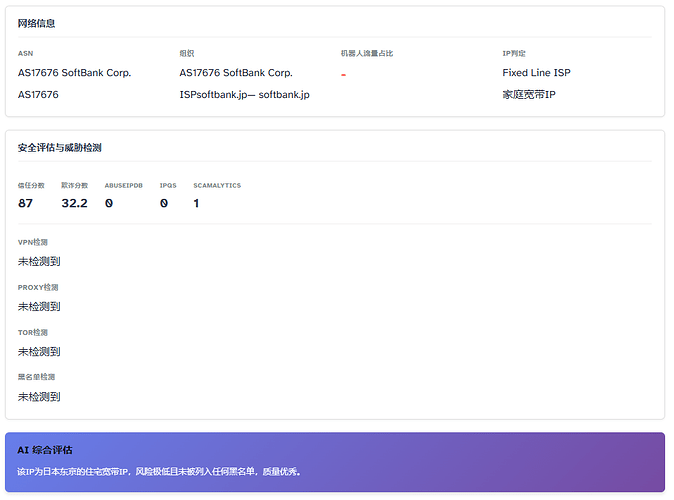
Task: Select 未检测到 under VPN检测
Action: point(39,262)
